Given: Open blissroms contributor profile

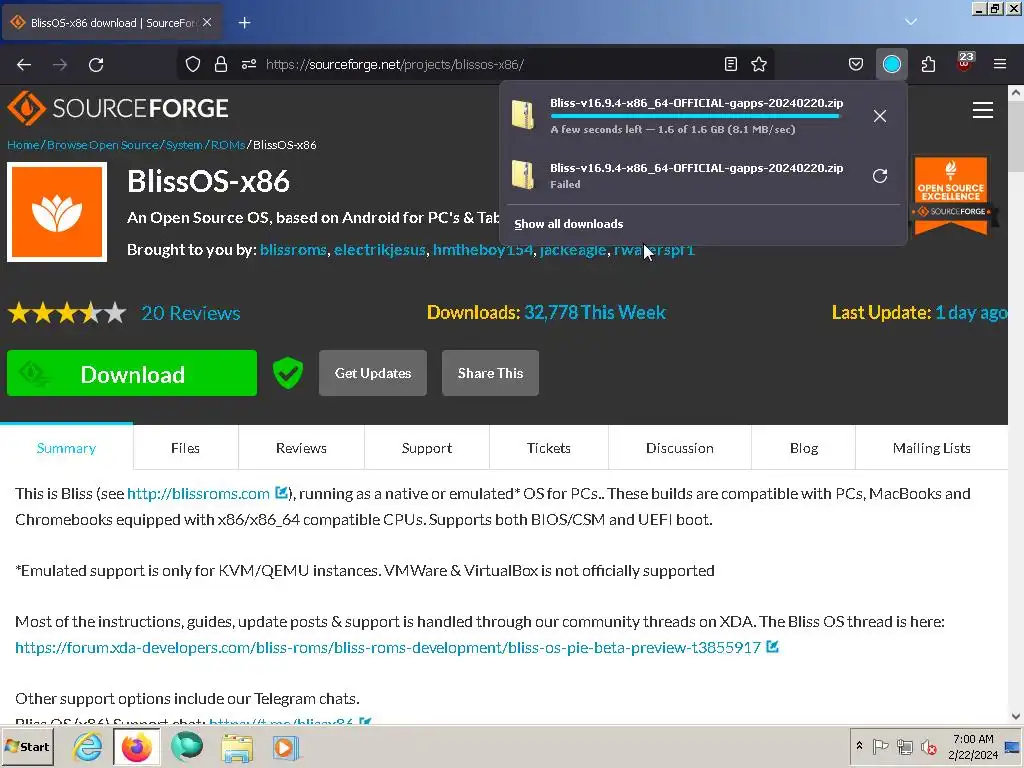Looking at the screenshot, I should coord(293,249).
